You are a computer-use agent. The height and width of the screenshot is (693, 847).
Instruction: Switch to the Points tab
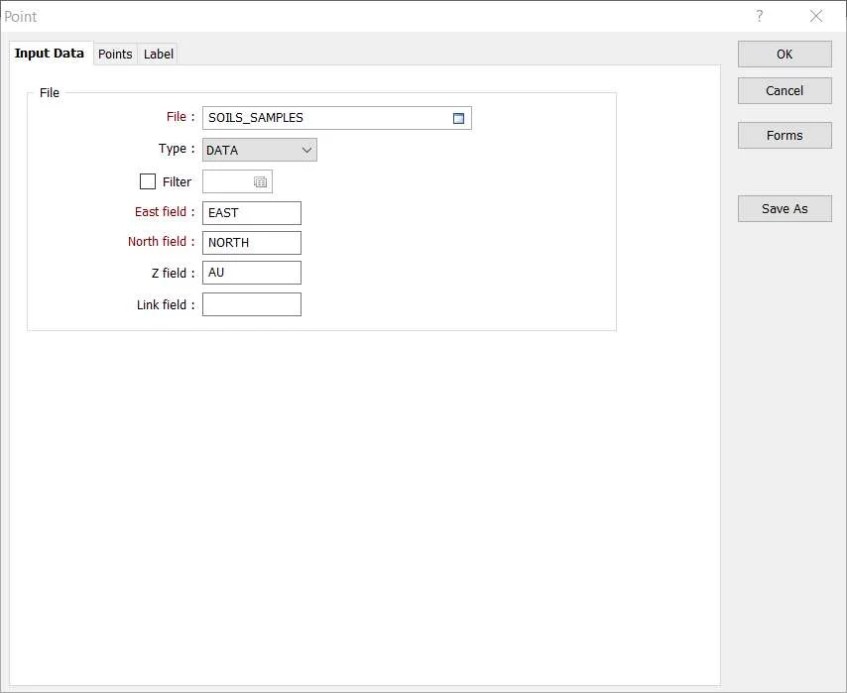115,54
